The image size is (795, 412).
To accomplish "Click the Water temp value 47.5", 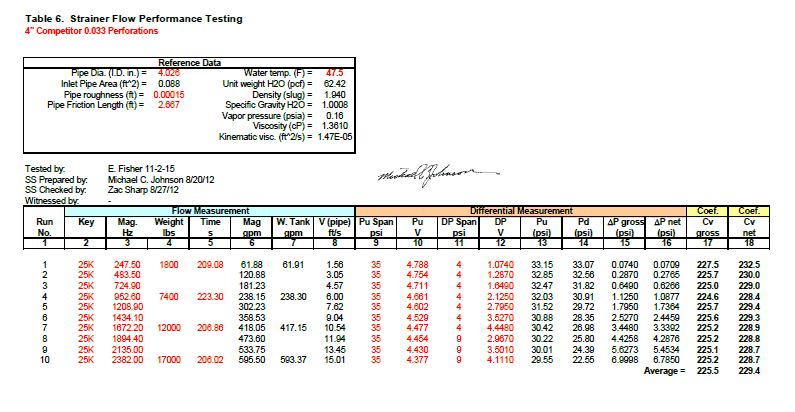I will tap(335, 73).
